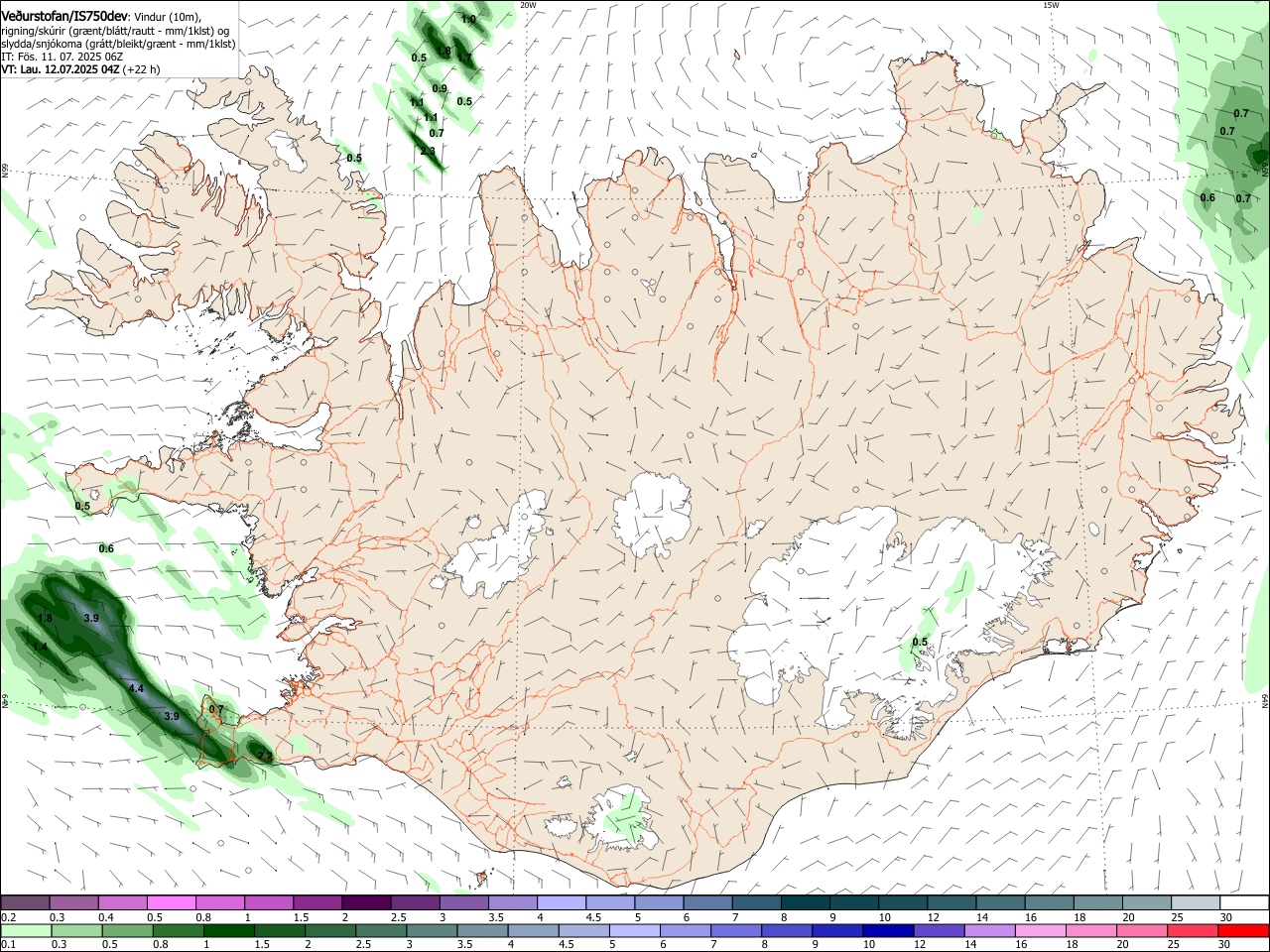1270x952 pixels.
Task: Click the 20W longitude label
Action: point(528,5)
